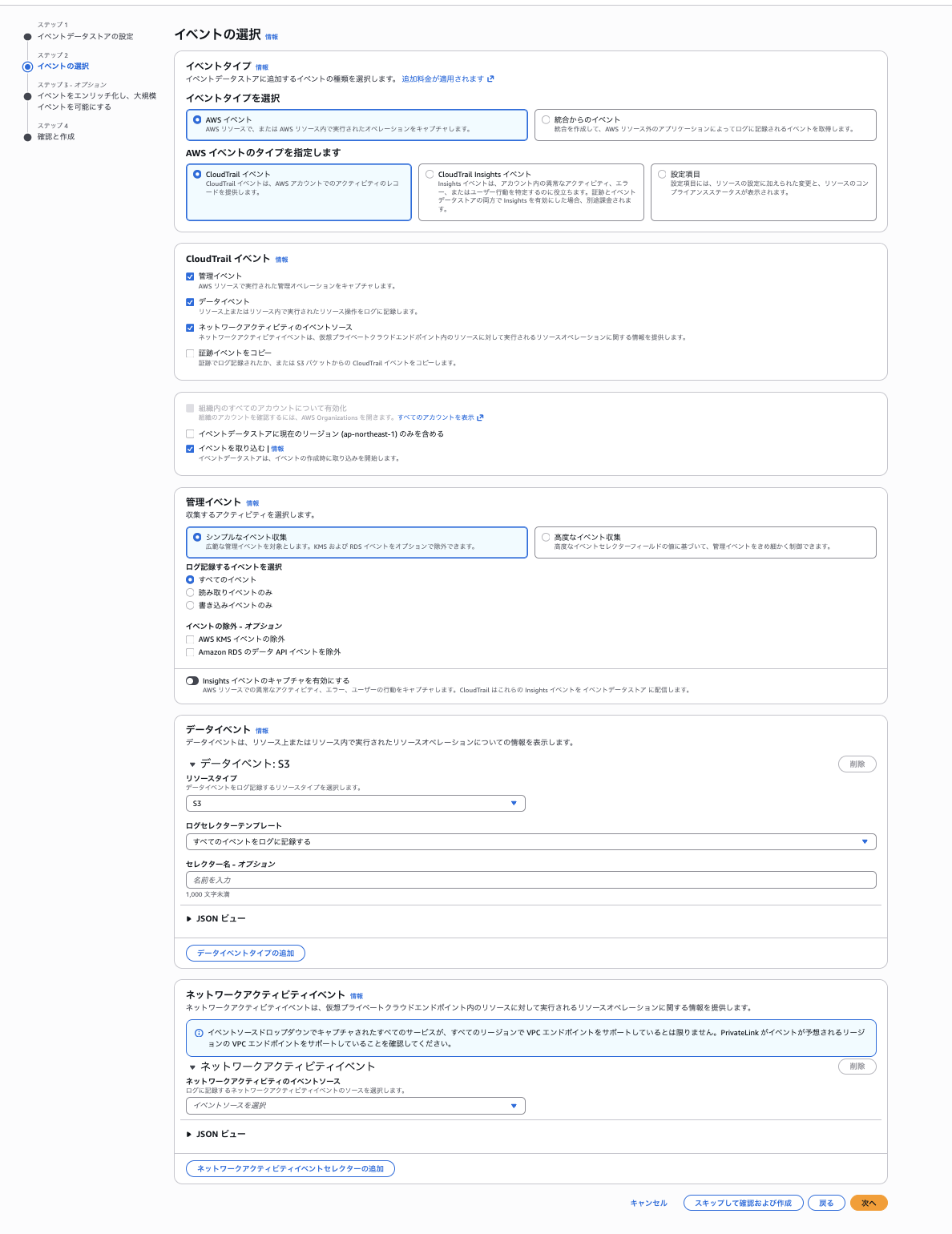Uncheck 管理イベント checkbox
The image size is (952, 1234).
point(190,276)
